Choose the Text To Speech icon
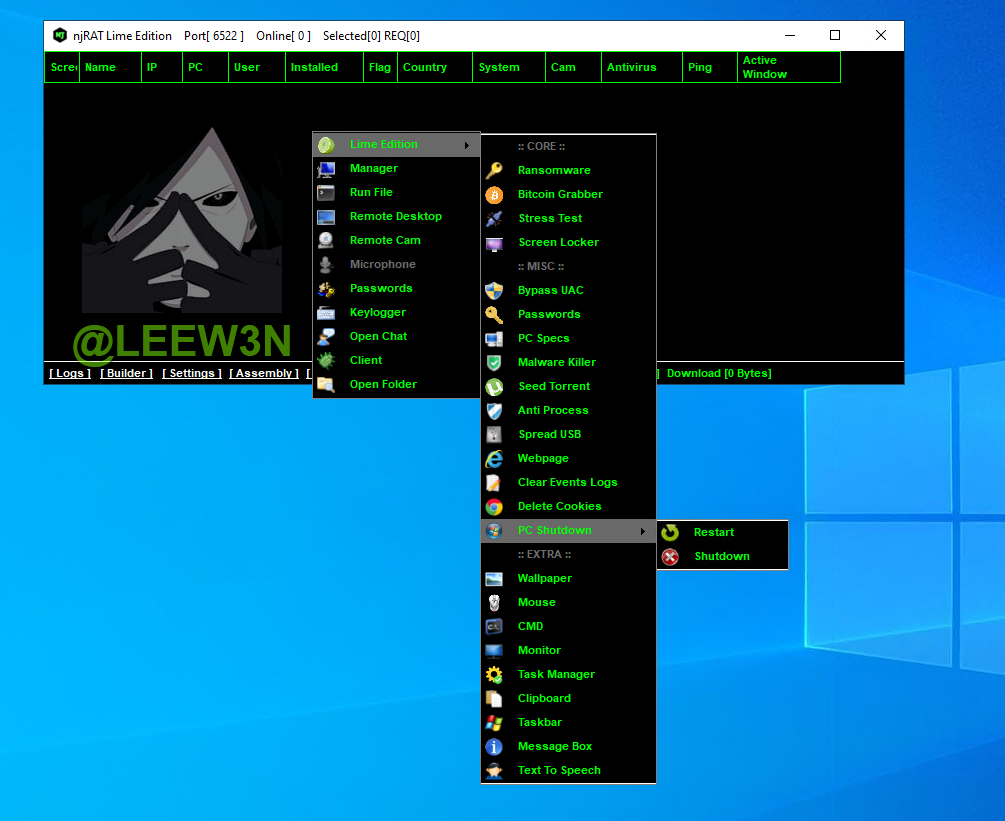The width and height of the screenshot is (1005, 821). [x=494, y=771]
